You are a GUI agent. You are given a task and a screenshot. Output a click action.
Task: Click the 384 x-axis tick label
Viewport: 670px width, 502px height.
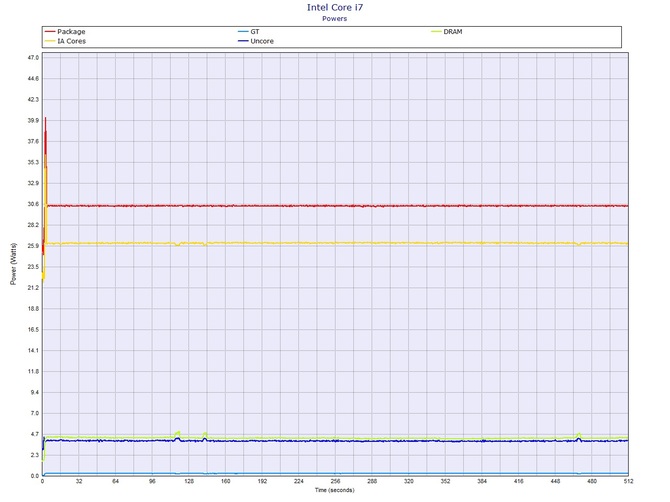coord(482,481)
